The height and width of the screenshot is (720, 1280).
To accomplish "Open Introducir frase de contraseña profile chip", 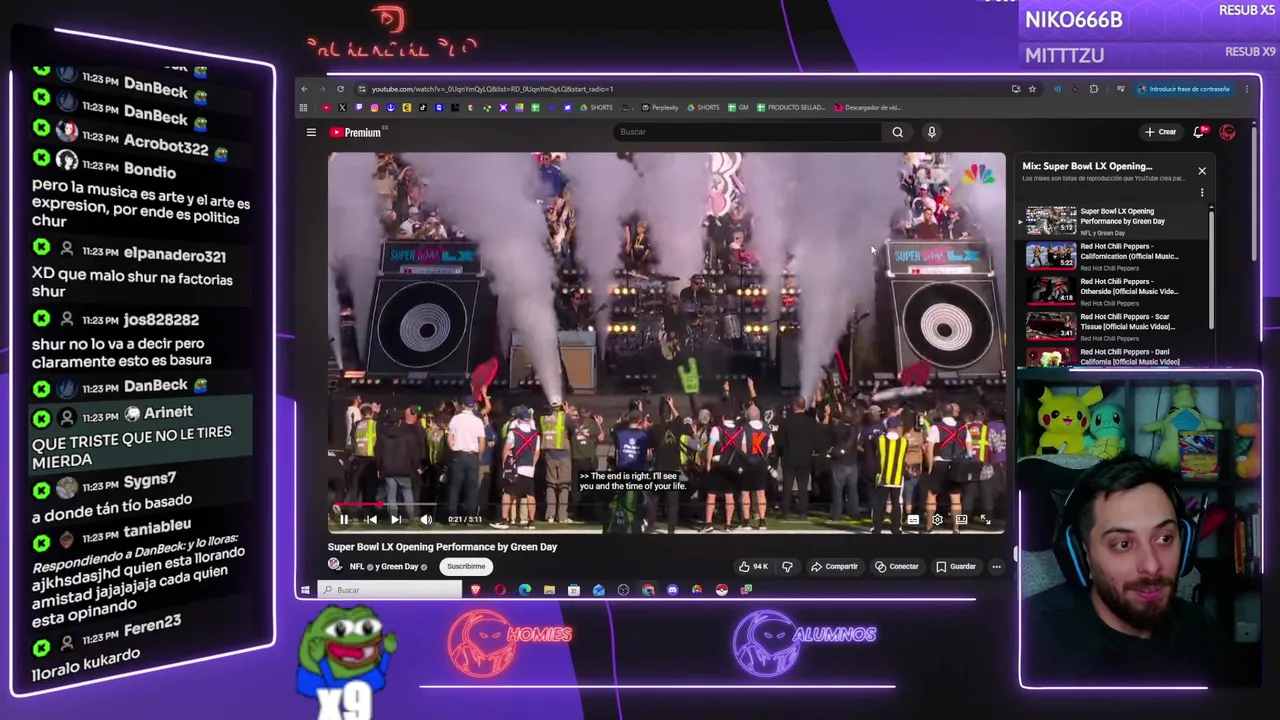I will [1183, 89].
